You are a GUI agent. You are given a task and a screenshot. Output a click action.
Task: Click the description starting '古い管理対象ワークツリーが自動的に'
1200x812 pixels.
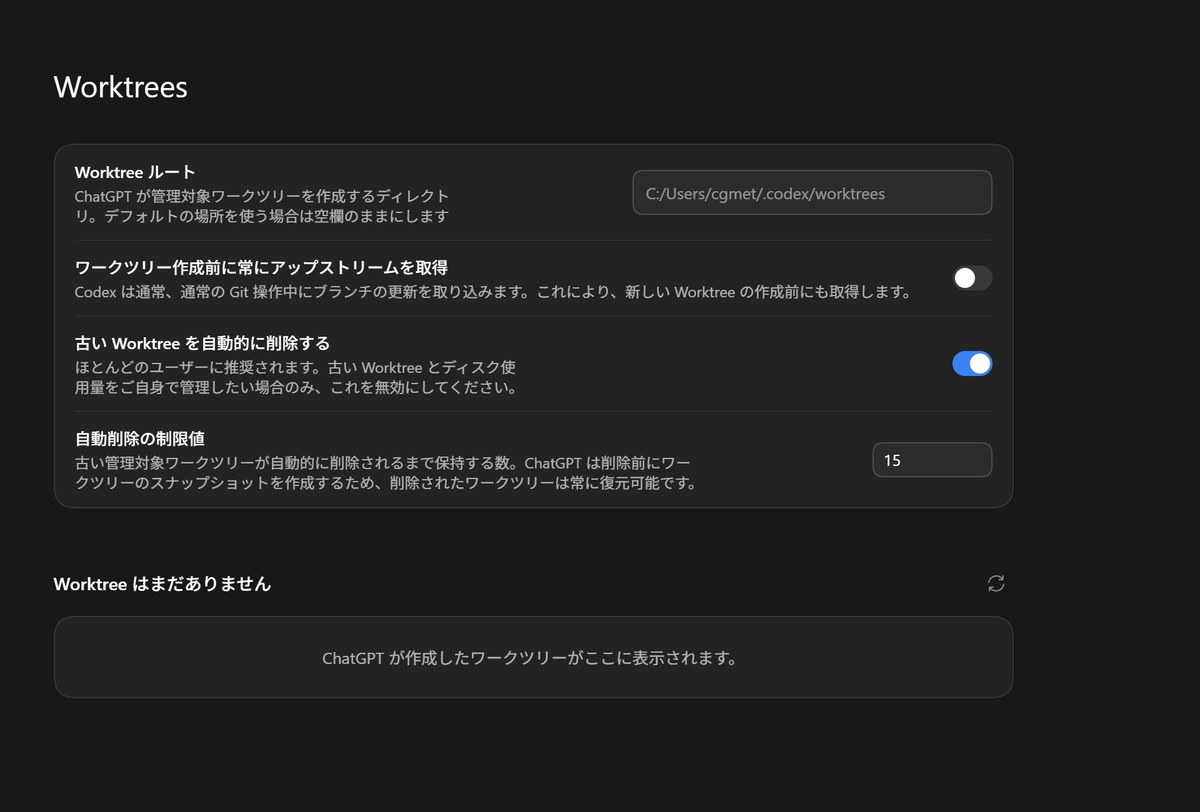(385, 473)
